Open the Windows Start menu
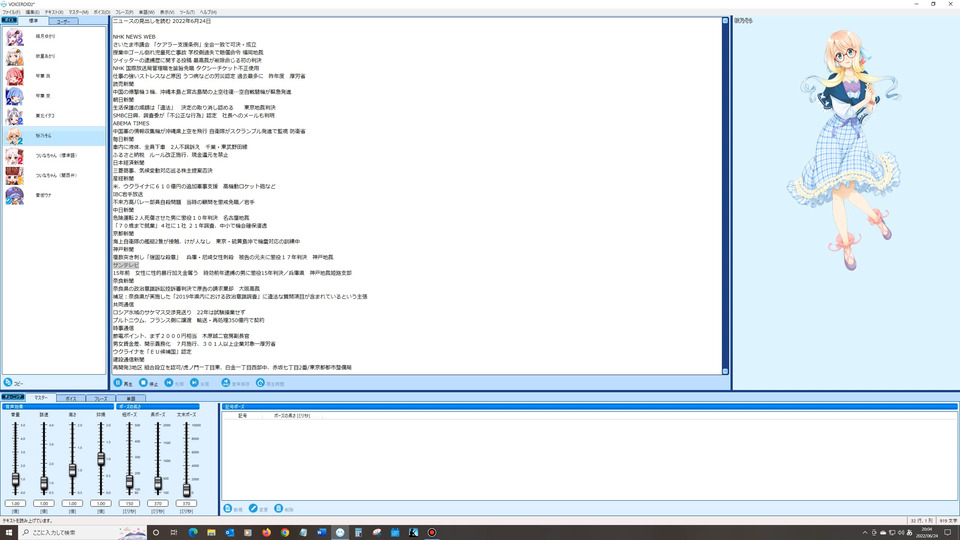The height and width of the screenshot is (540, 960). click(9, 533)
